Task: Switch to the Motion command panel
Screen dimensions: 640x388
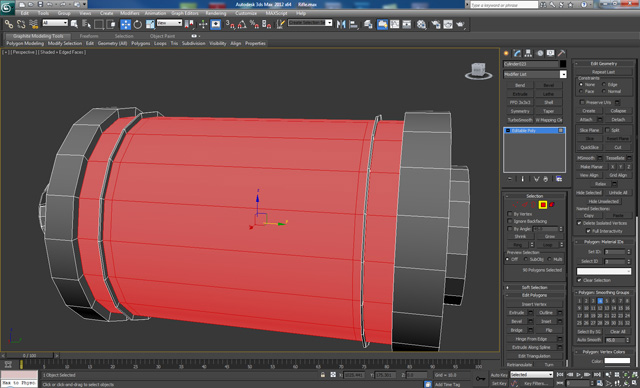Action: pos(540,53)
